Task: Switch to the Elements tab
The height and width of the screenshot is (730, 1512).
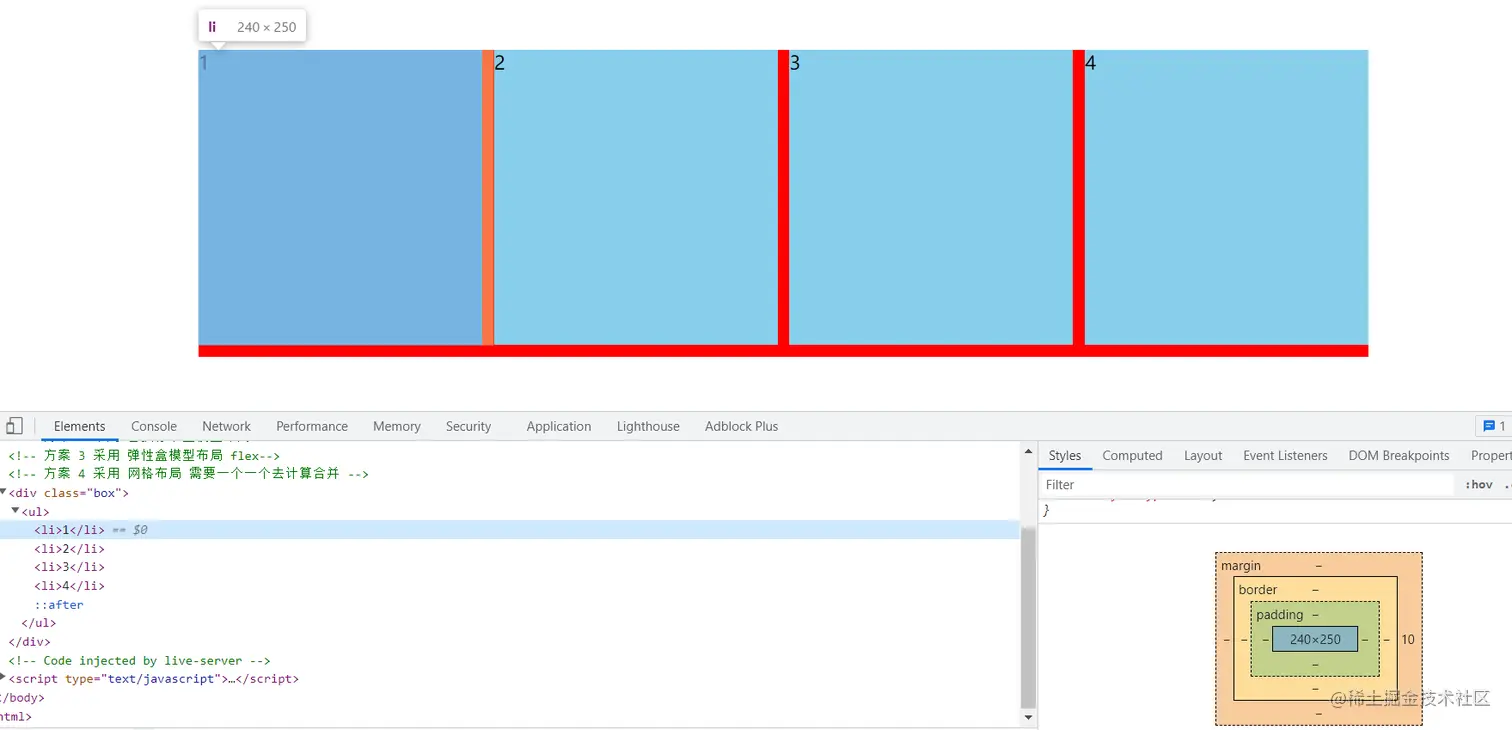Action: (x=79, y=426)
